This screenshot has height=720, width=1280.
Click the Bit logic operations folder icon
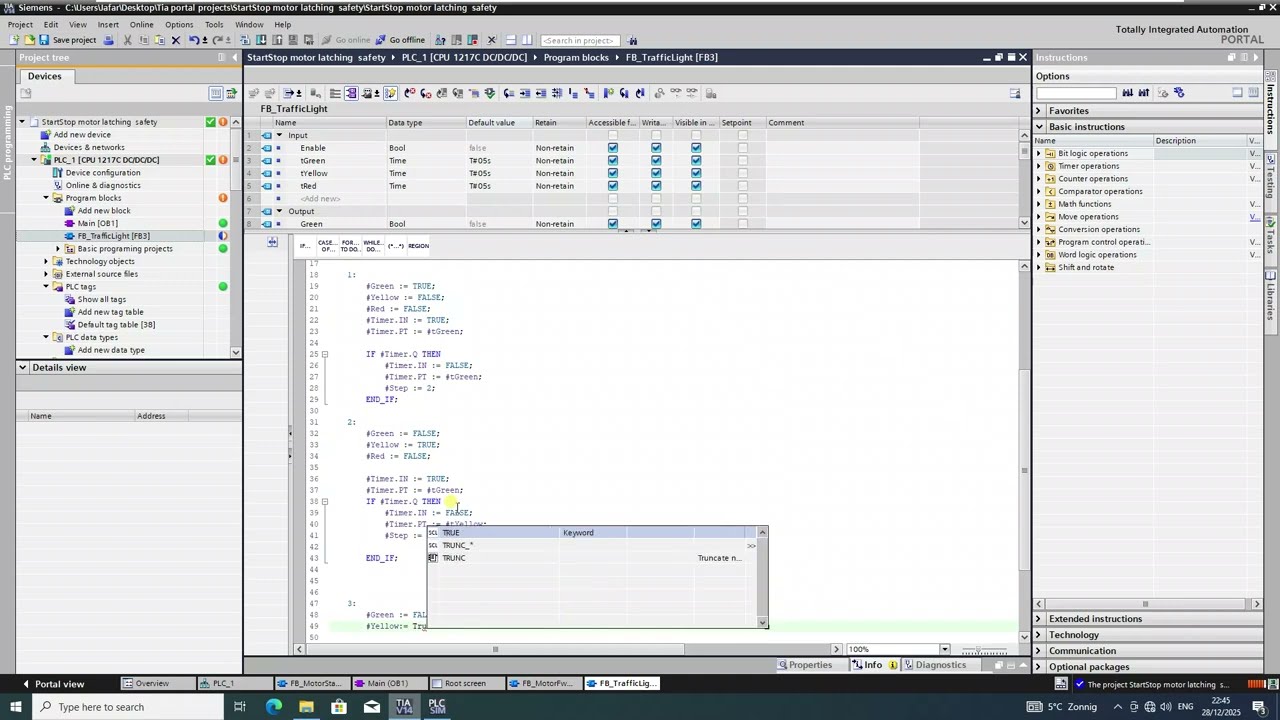point(1050,153)
